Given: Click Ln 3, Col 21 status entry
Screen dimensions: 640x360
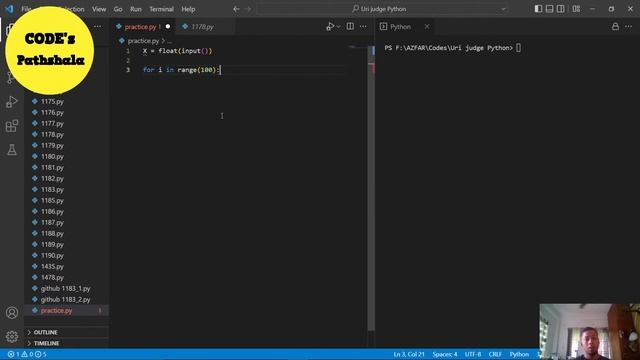Looking at the screenshot, I should [409, 354].
